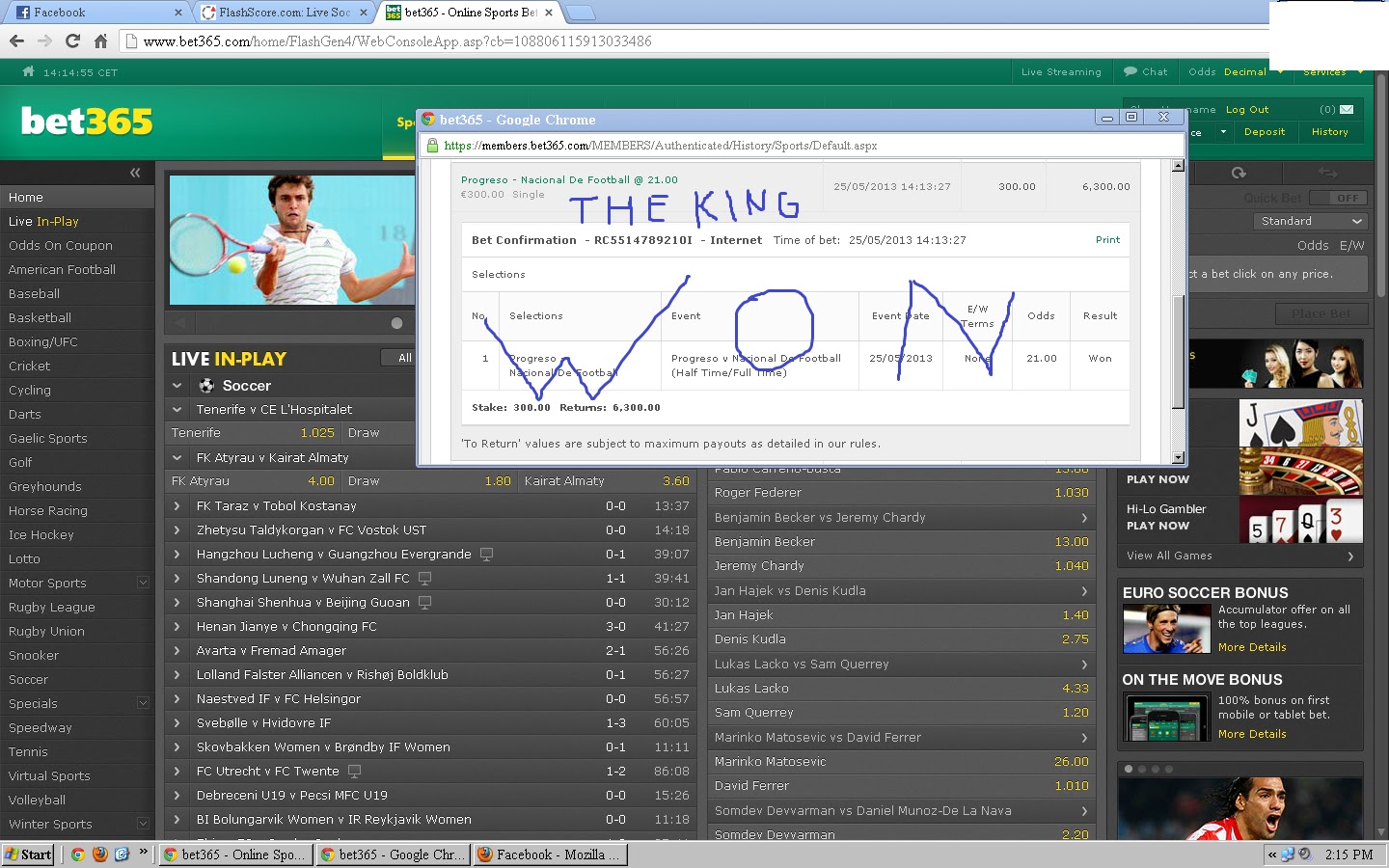Expand Avarta v Fremad Amager match
This screenshot has width=1389, height=868.
[177, 650]
